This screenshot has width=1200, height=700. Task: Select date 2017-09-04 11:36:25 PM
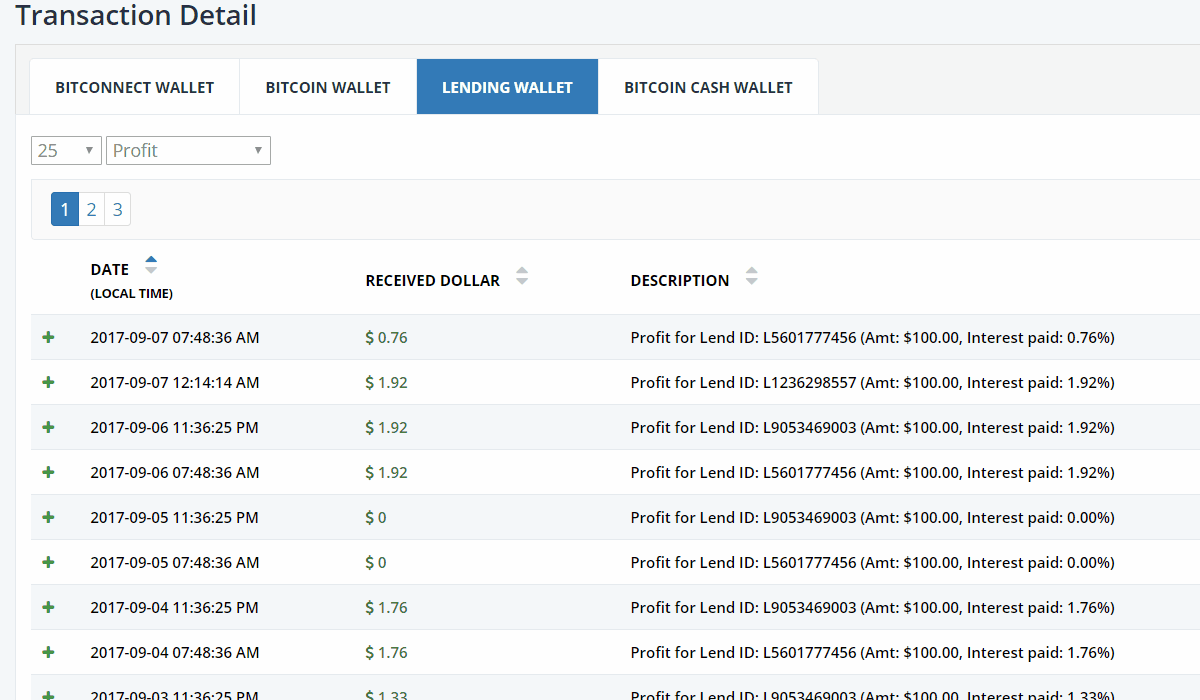tap(175, 608)
